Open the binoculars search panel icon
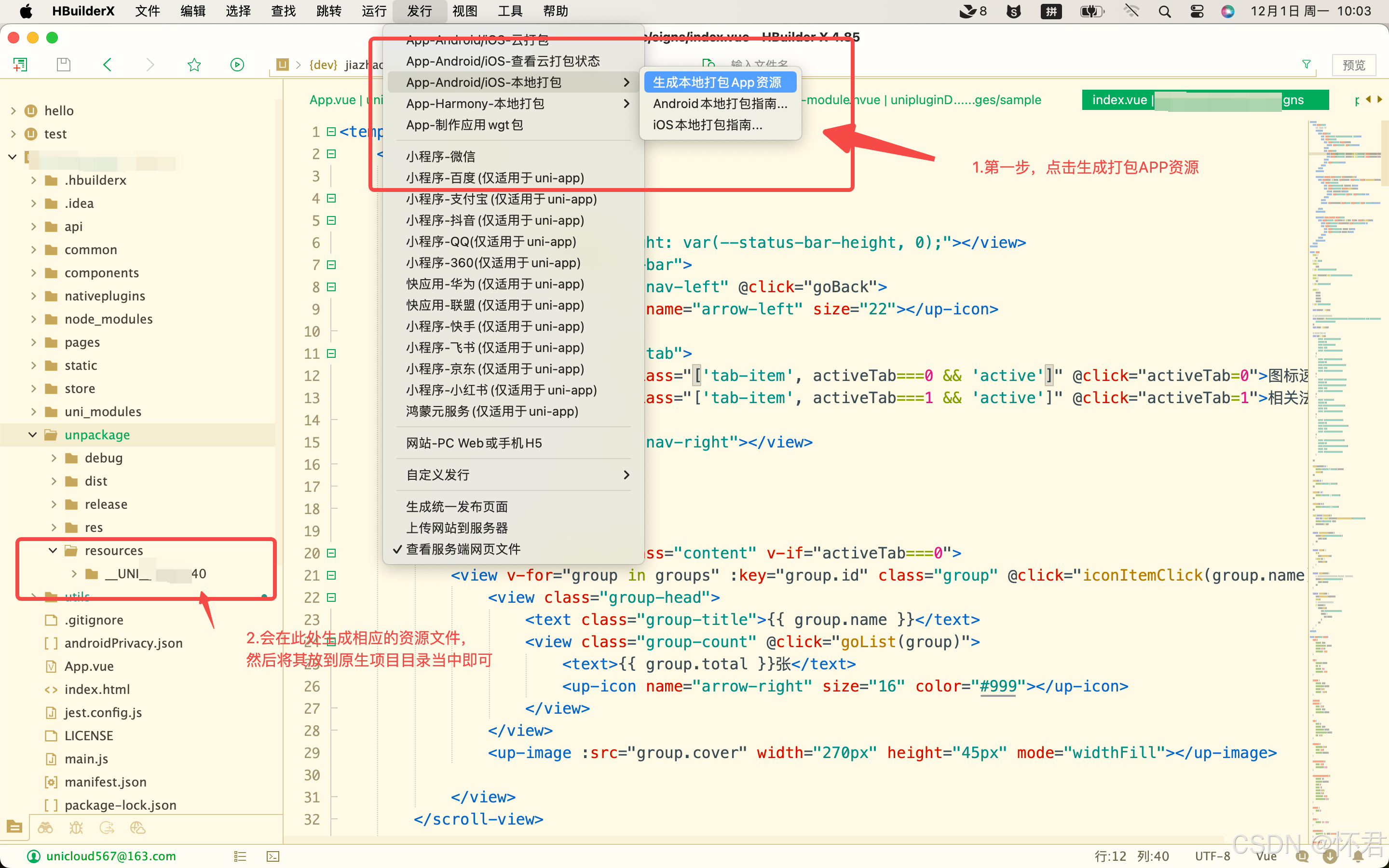Image resolution: width=1389 pixels, height=868 pixels. pyautogui.click(x=45, y=827)
